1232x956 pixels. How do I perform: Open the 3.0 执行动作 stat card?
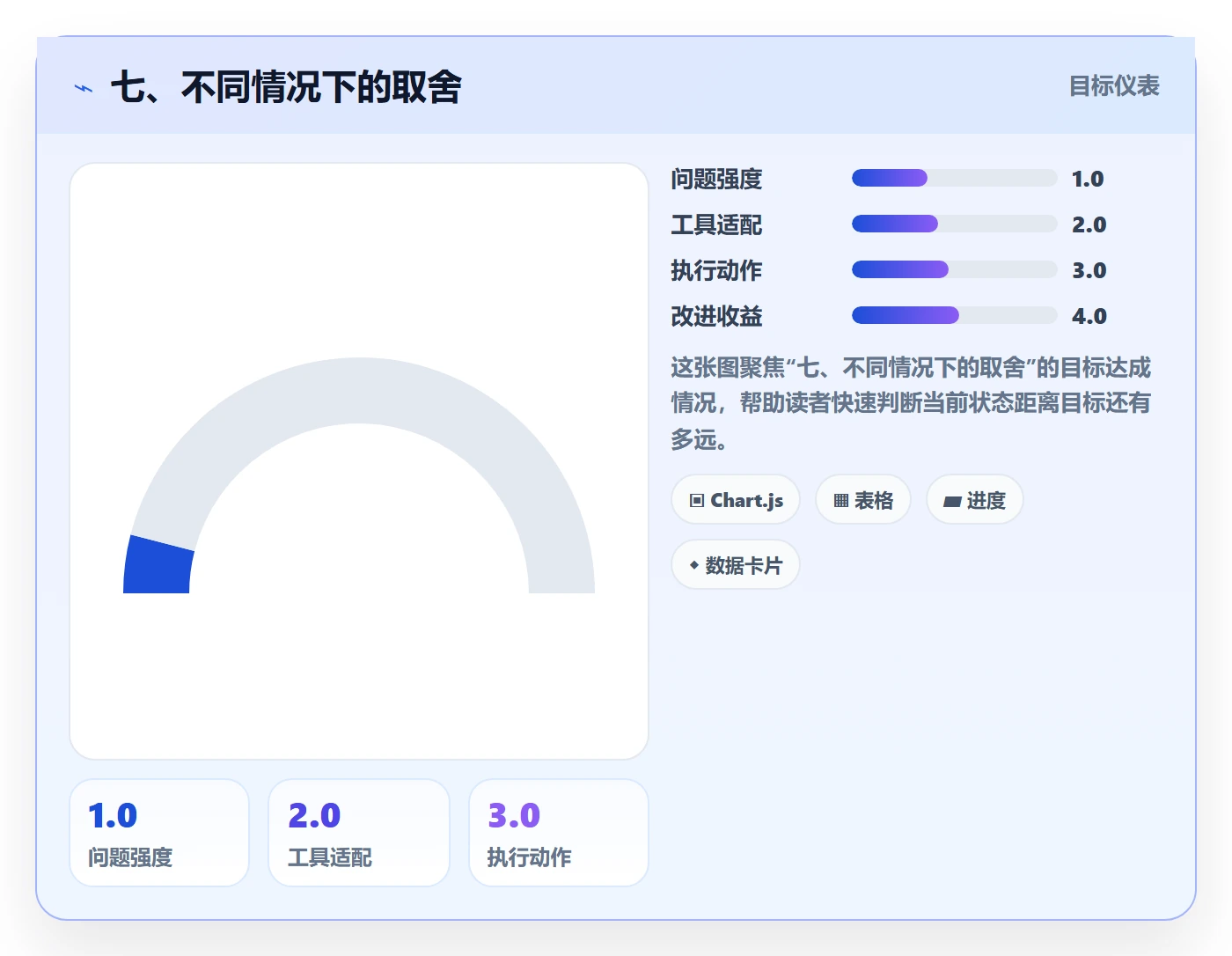click(x=559, y=833)
